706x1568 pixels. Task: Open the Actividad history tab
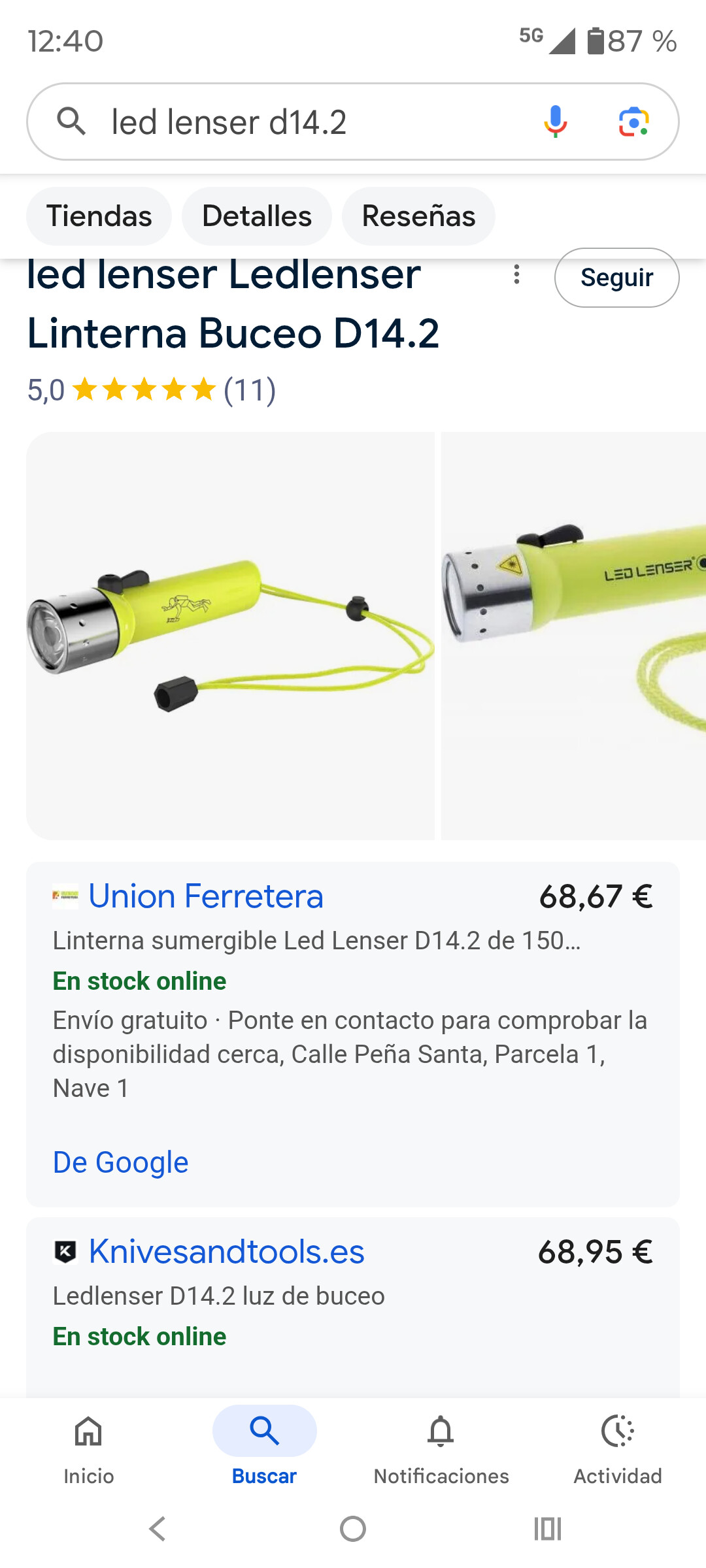tap(618, 1446)
